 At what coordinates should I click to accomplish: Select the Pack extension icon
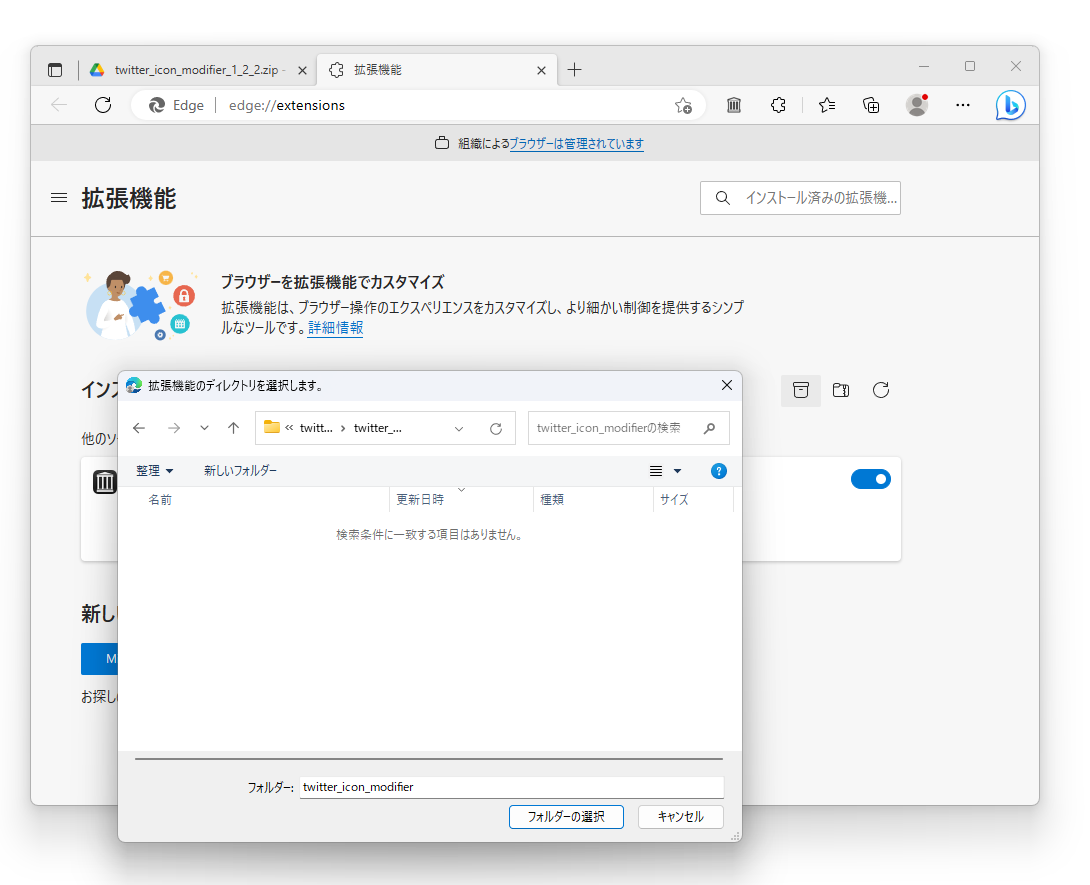click(840, 390)
